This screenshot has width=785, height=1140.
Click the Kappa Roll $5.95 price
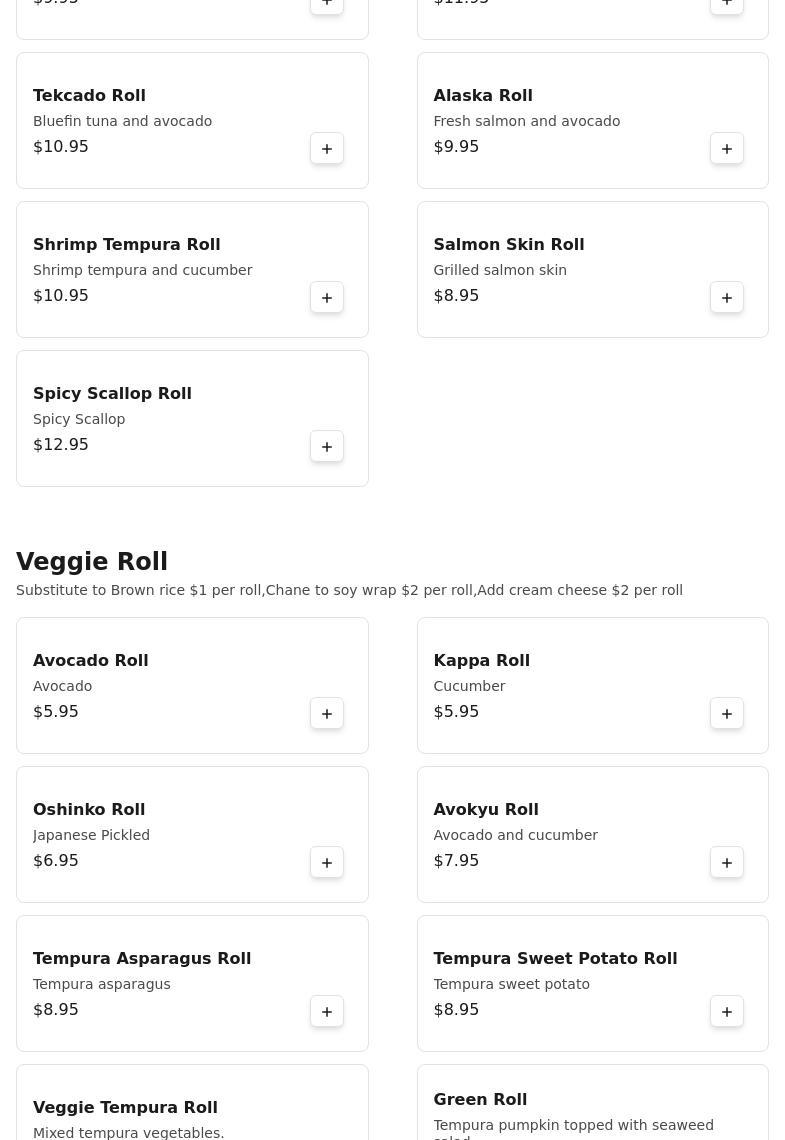456,712
